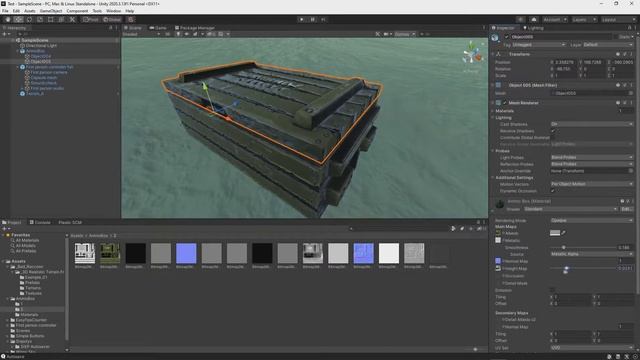The height and width of the screenshot is (360, 640).
Task: Step one frame forward
Action: tap(324, 19)
